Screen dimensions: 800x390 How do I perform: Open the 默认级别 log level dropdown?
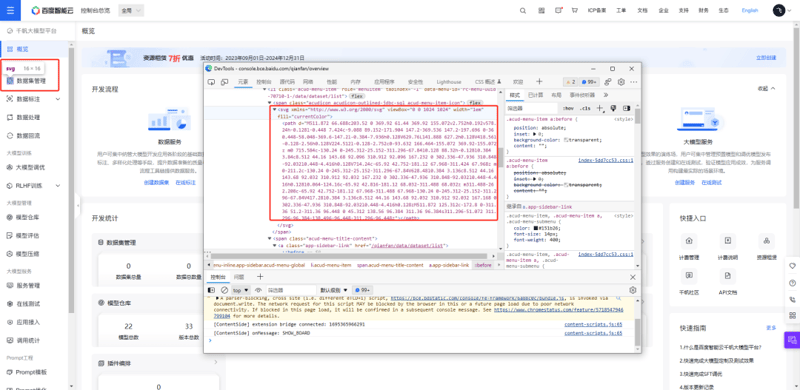(x=334, y=290)
